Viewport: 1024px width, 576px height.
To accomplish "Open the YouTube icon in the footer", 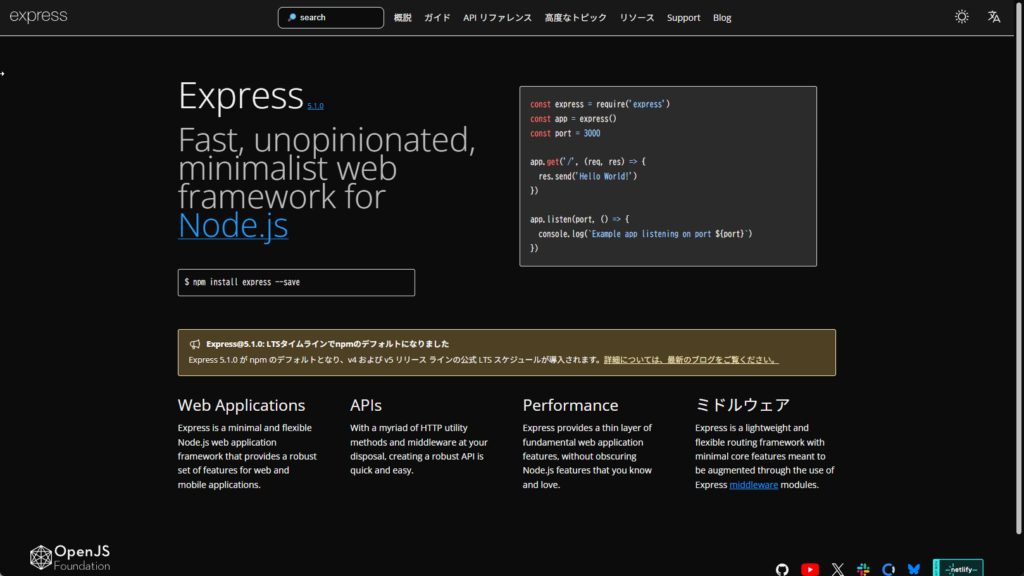I will pos(810,569).
